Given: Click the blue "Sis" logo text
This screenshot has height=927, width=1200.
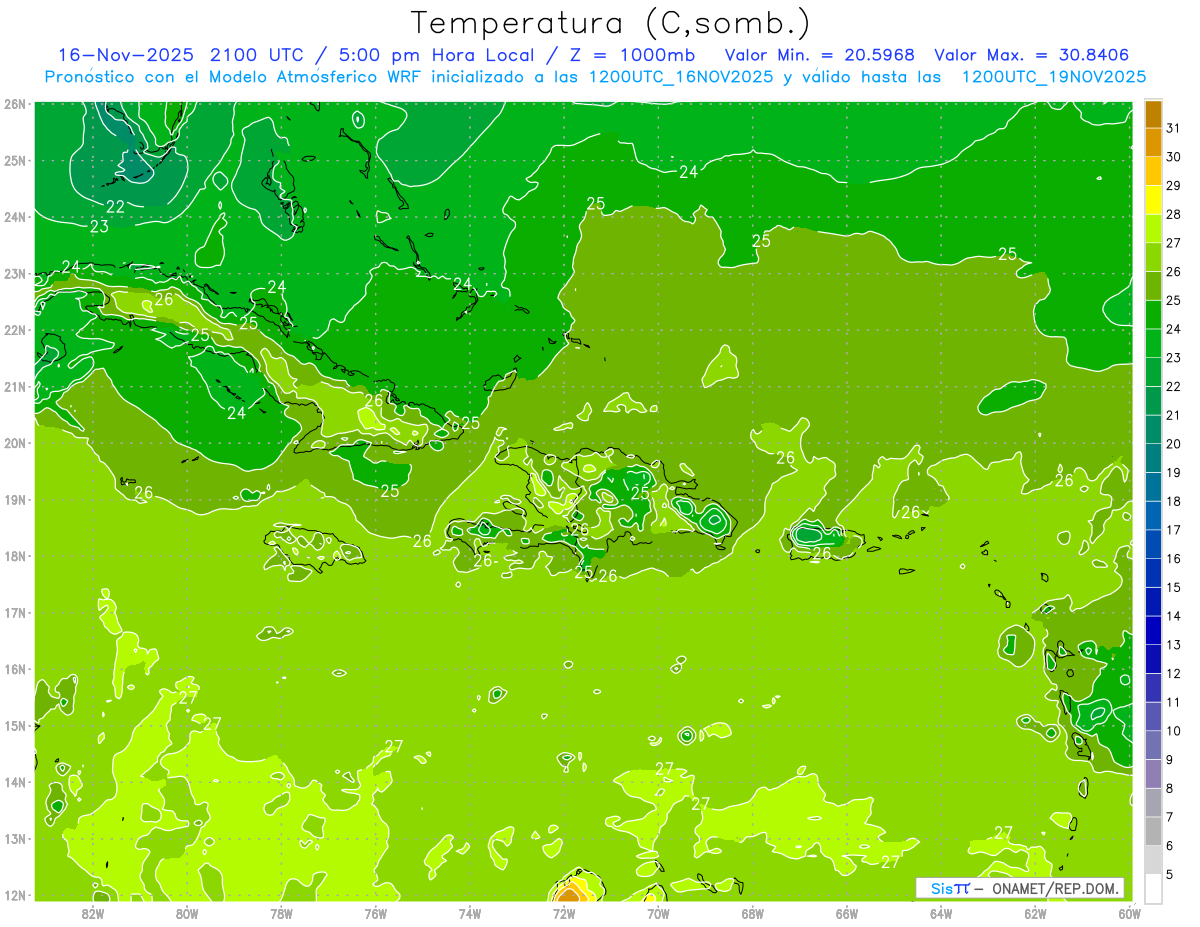Looking at the screenshot, I should [x=940, y=888].
